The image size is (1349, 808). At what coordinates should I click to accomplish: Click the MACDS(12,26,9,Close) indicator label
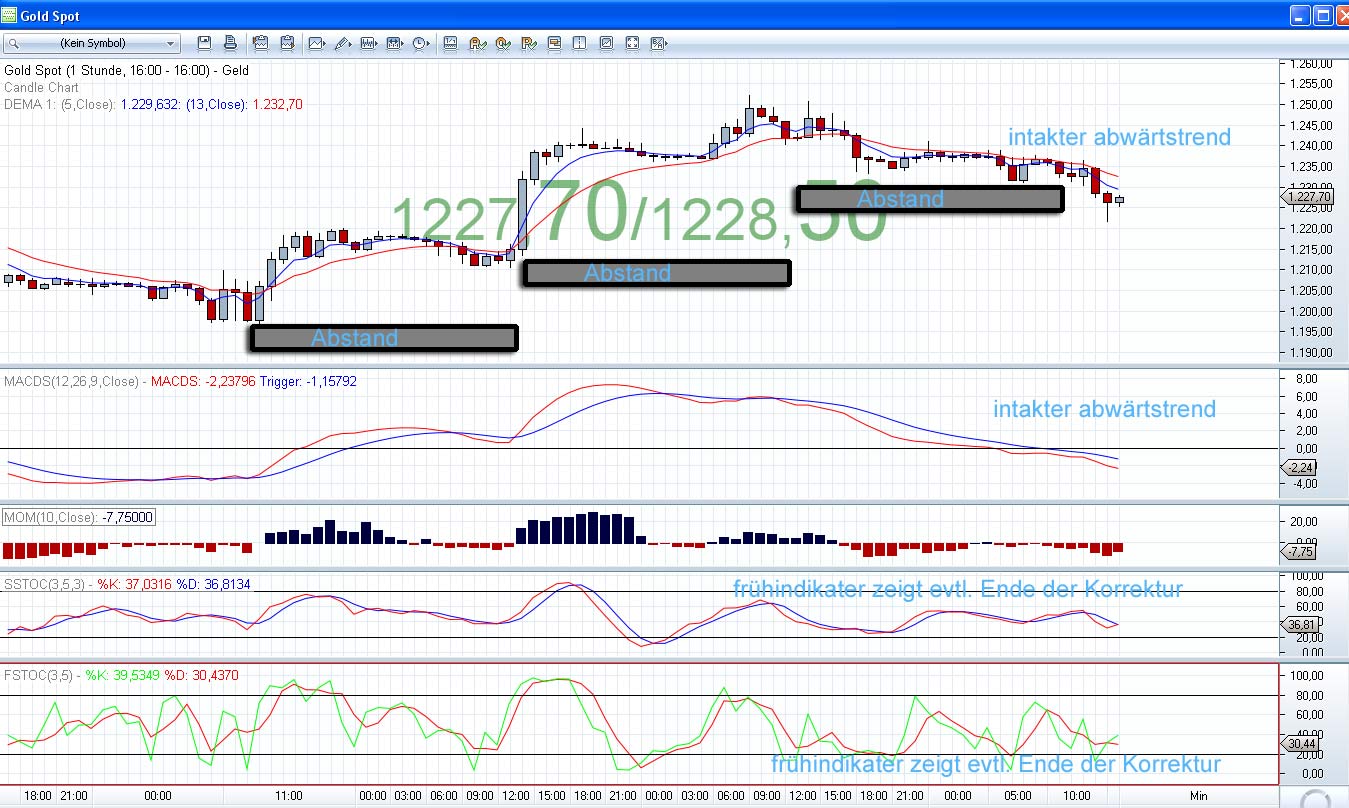coord(71,381)
